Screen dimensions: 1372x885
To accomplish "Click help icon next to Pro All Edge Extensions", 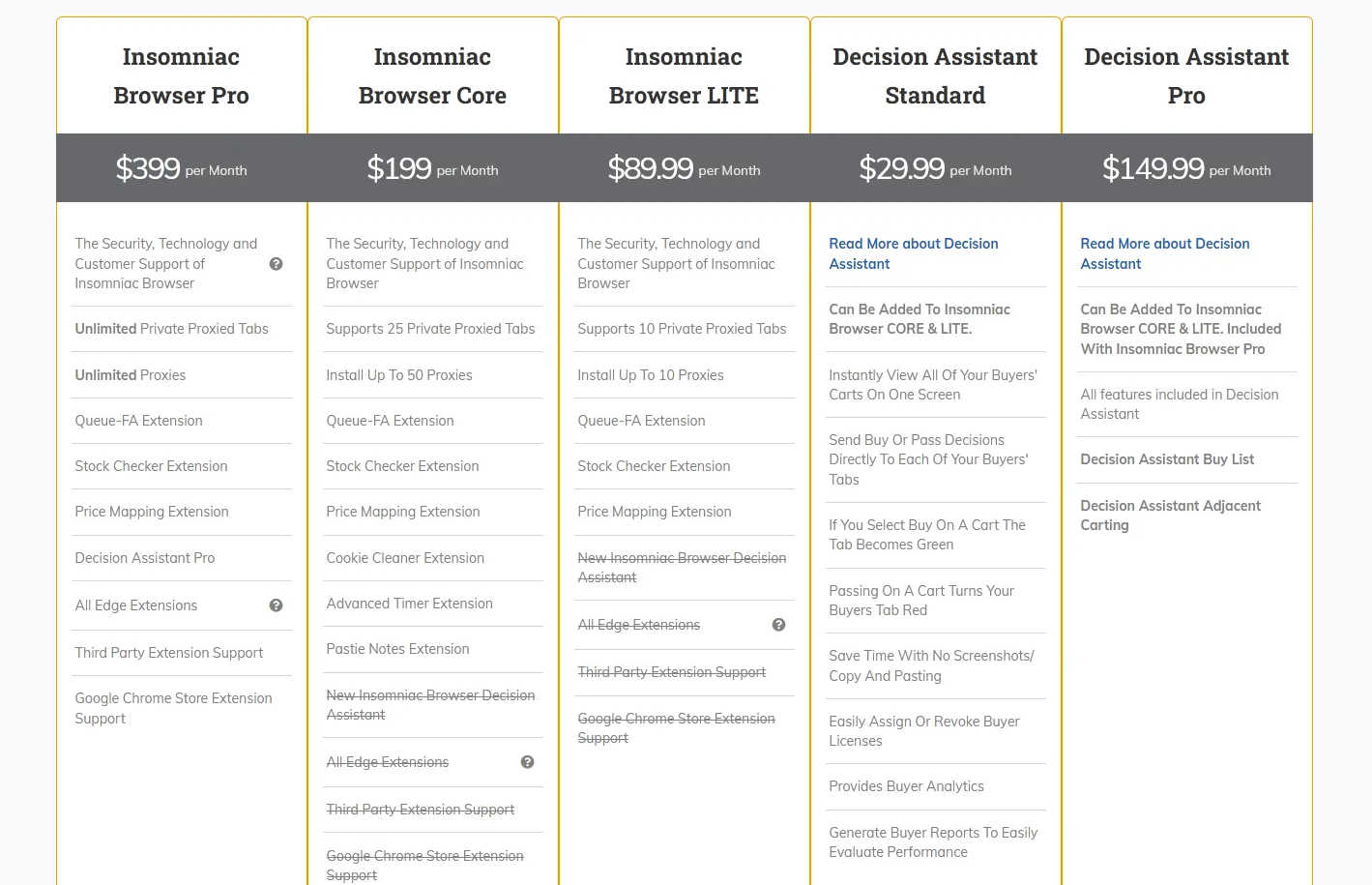I will (x=276, y=605).
